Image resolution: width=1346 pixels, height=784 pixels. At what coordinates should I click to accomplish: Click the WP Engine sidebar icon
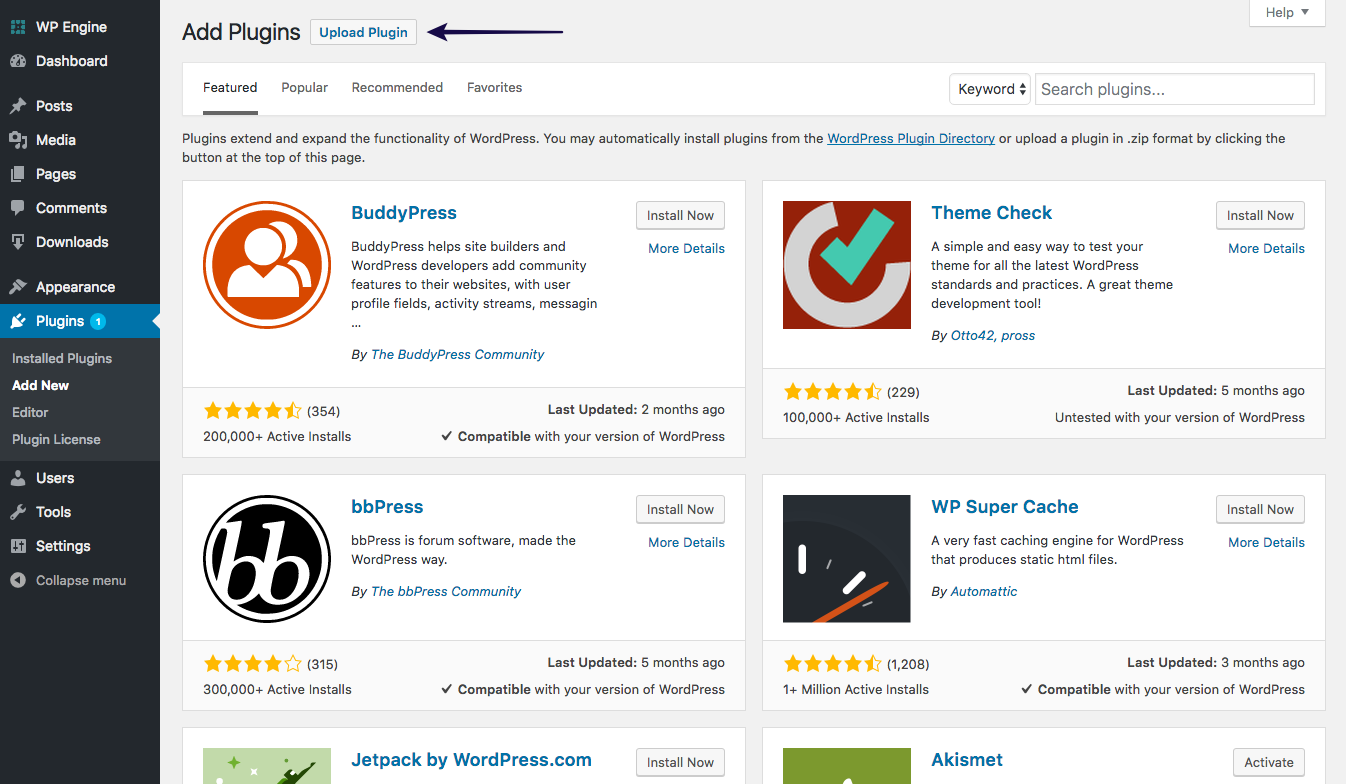[18, 27]
